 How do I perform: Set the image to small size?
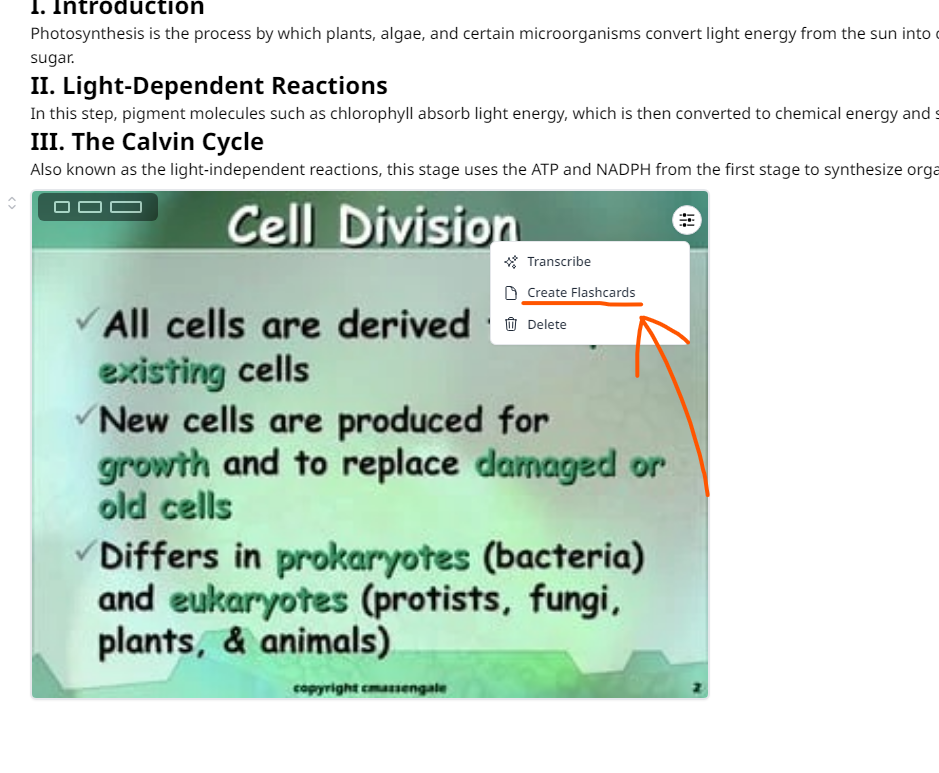pos(62,207)
